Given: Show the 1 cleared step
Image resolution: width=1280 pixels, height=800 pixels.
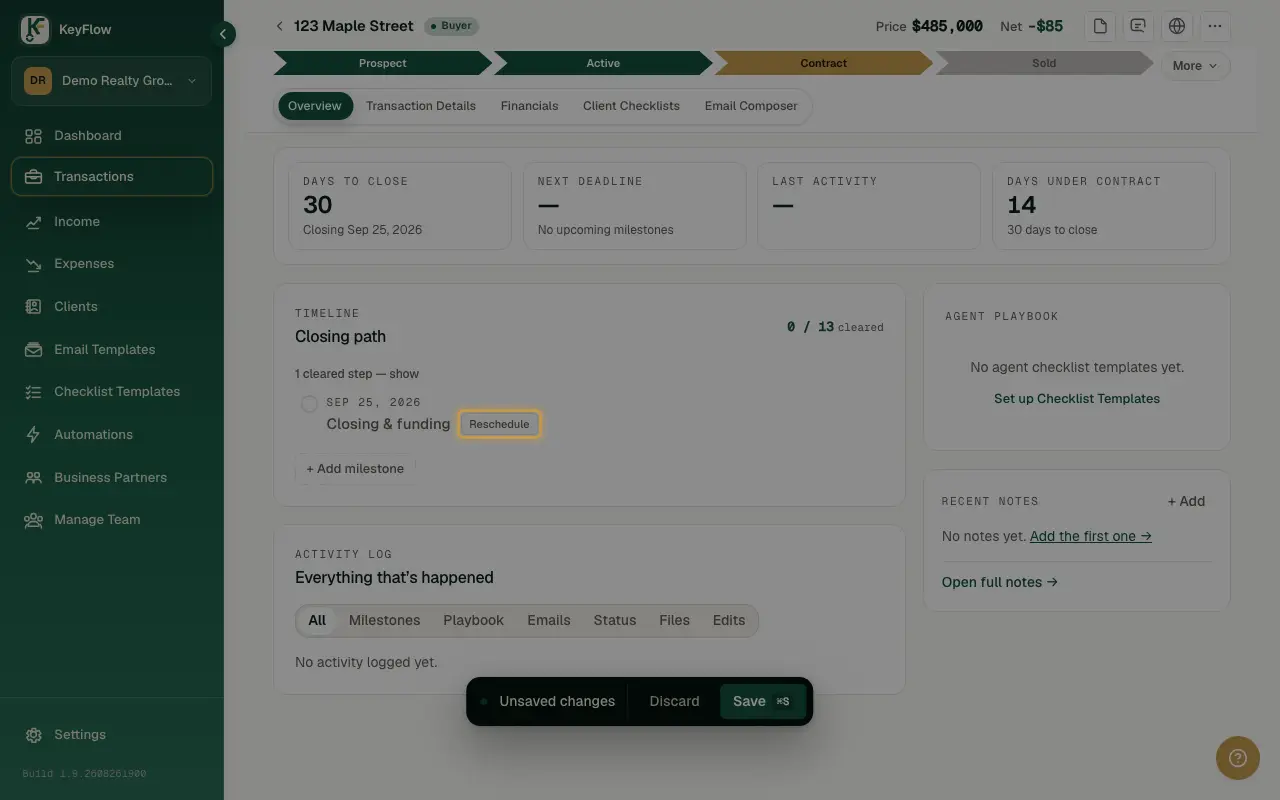Looking at the screenshot, I should click(x=357, y=374).
